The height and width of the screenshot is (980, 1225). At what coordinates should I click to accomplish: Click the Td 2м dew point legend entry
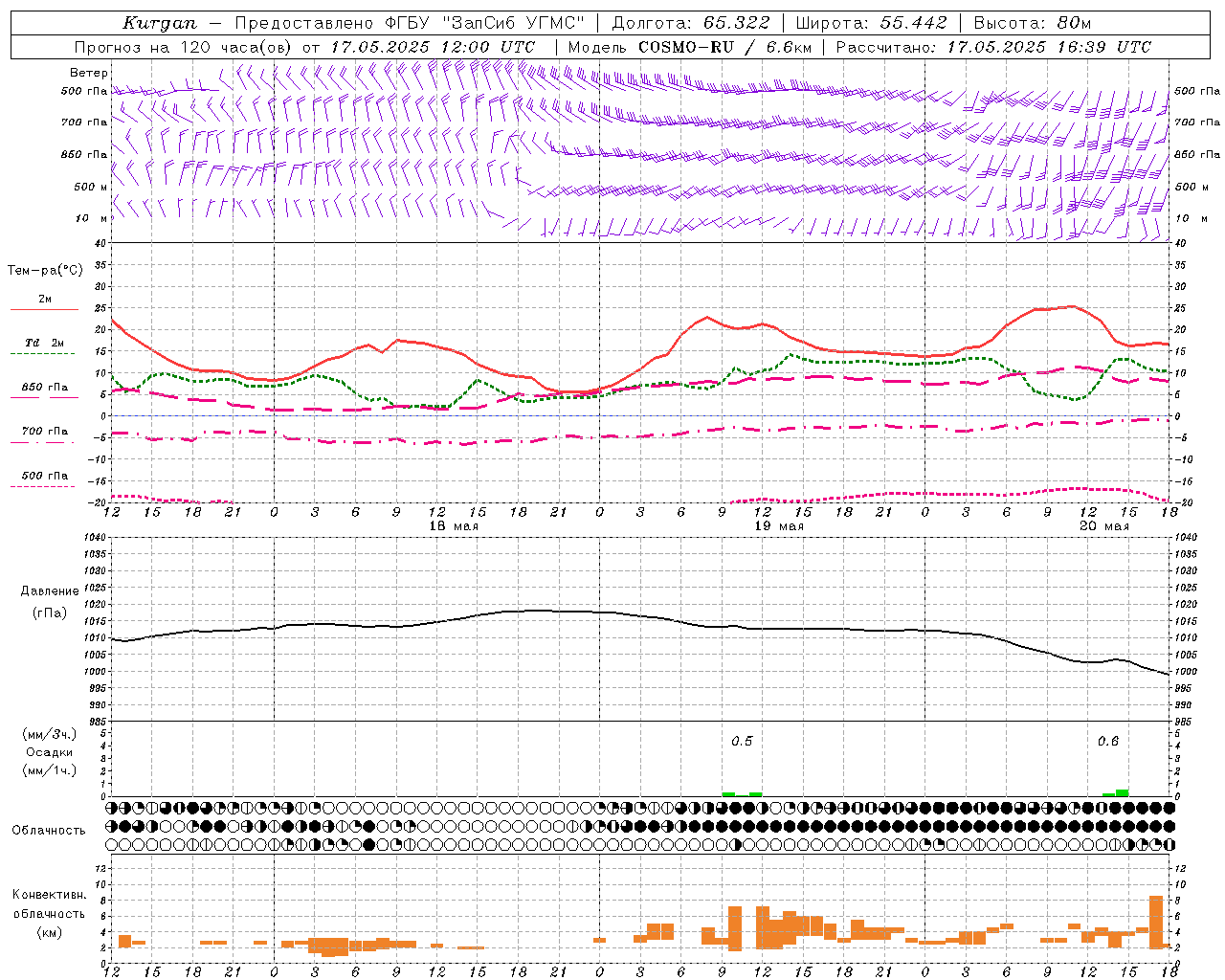[x=45, y=344]
